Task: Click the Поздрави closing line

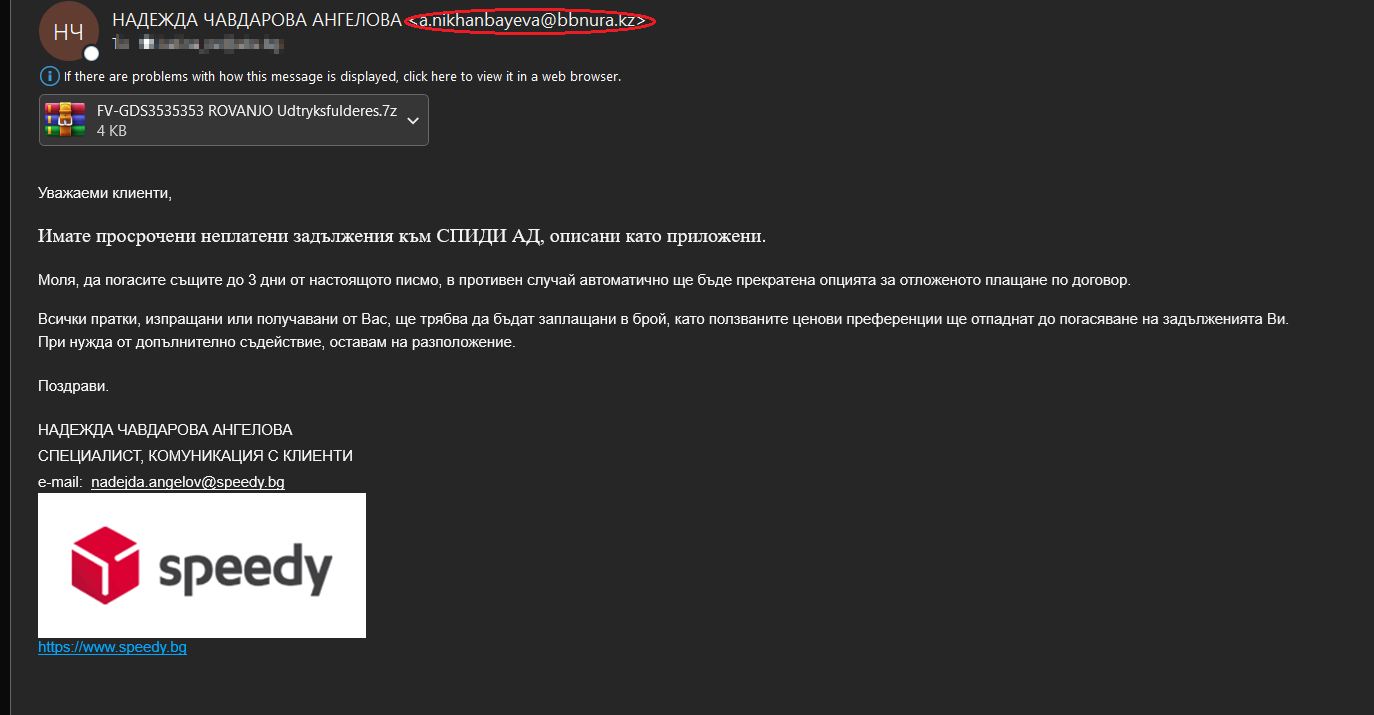Action: (x=73, y=385)
